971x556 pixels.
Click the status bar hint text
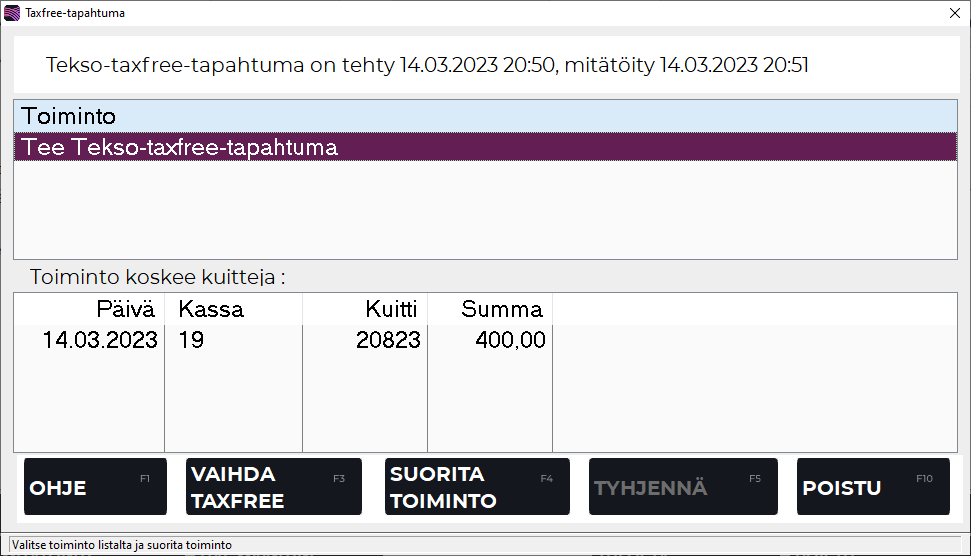tap(122, 544)
